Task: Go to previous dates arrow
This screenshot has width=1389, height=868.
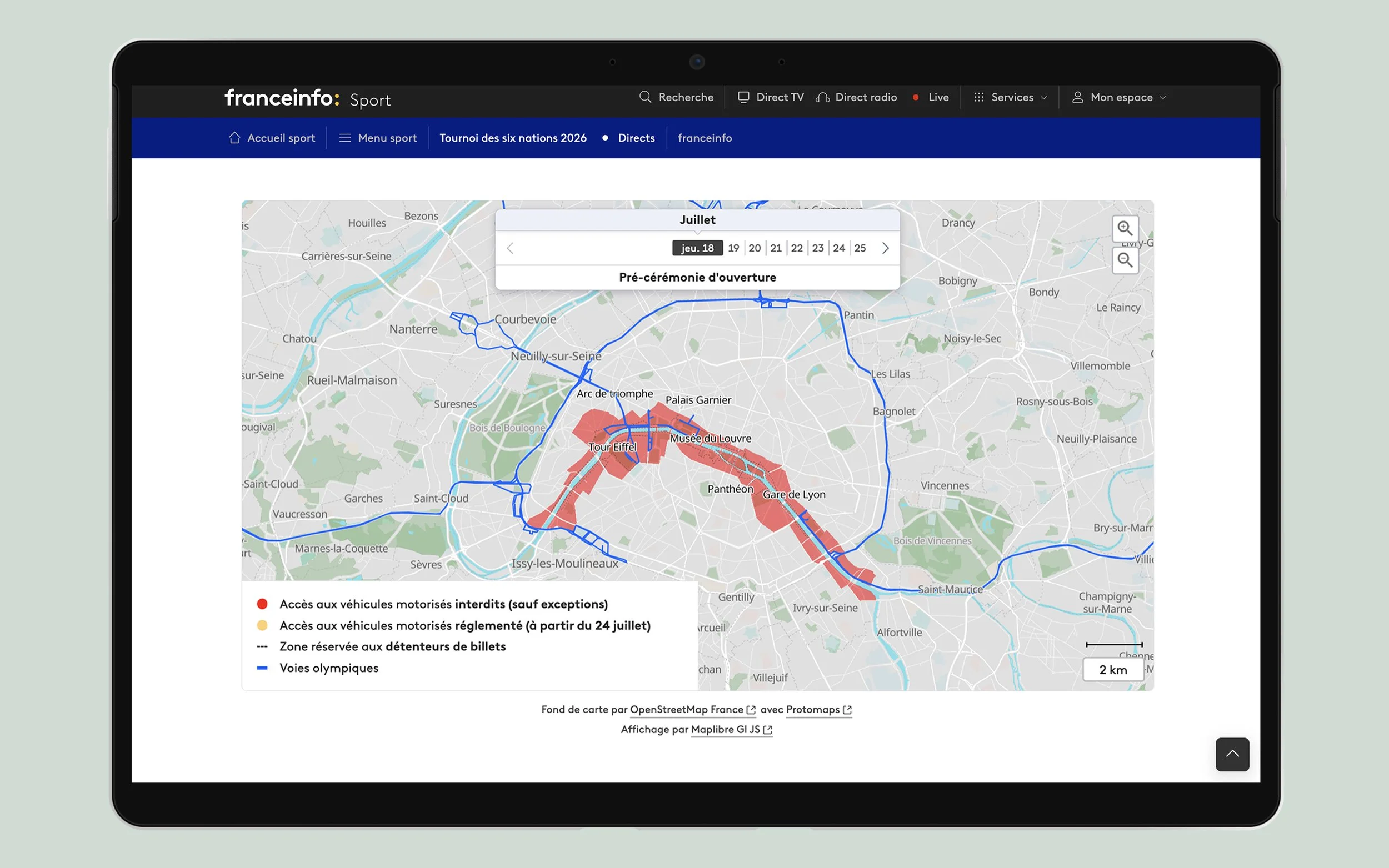Action: 510,248
